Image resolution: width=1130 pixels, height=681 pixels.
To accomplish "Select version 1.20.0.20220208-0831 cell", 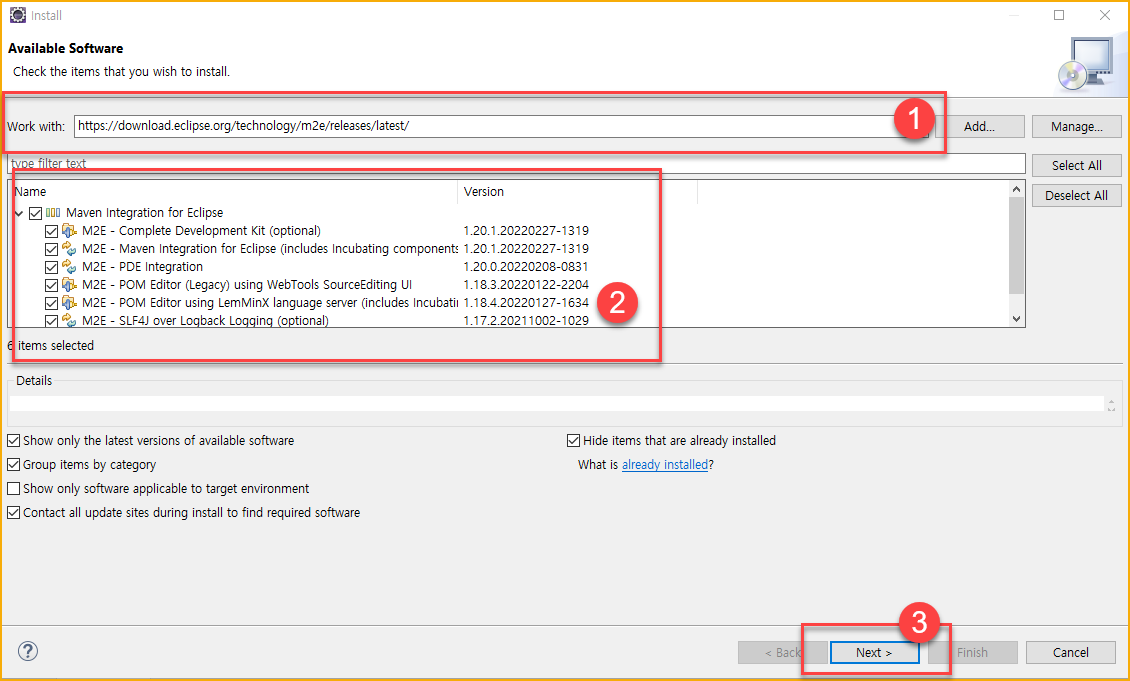I will 525,267.
